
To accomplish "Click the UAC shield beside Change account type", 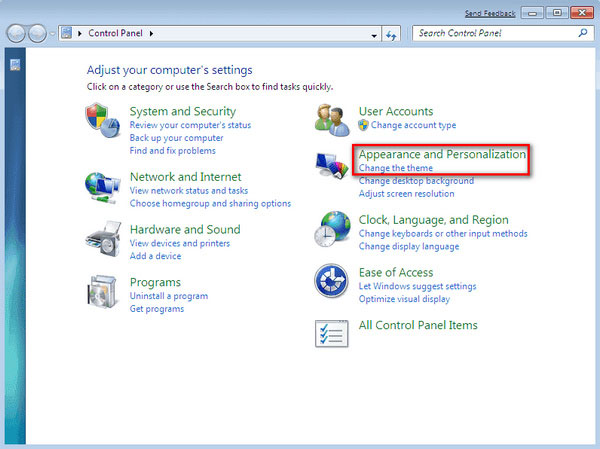I will coord(363,125).
